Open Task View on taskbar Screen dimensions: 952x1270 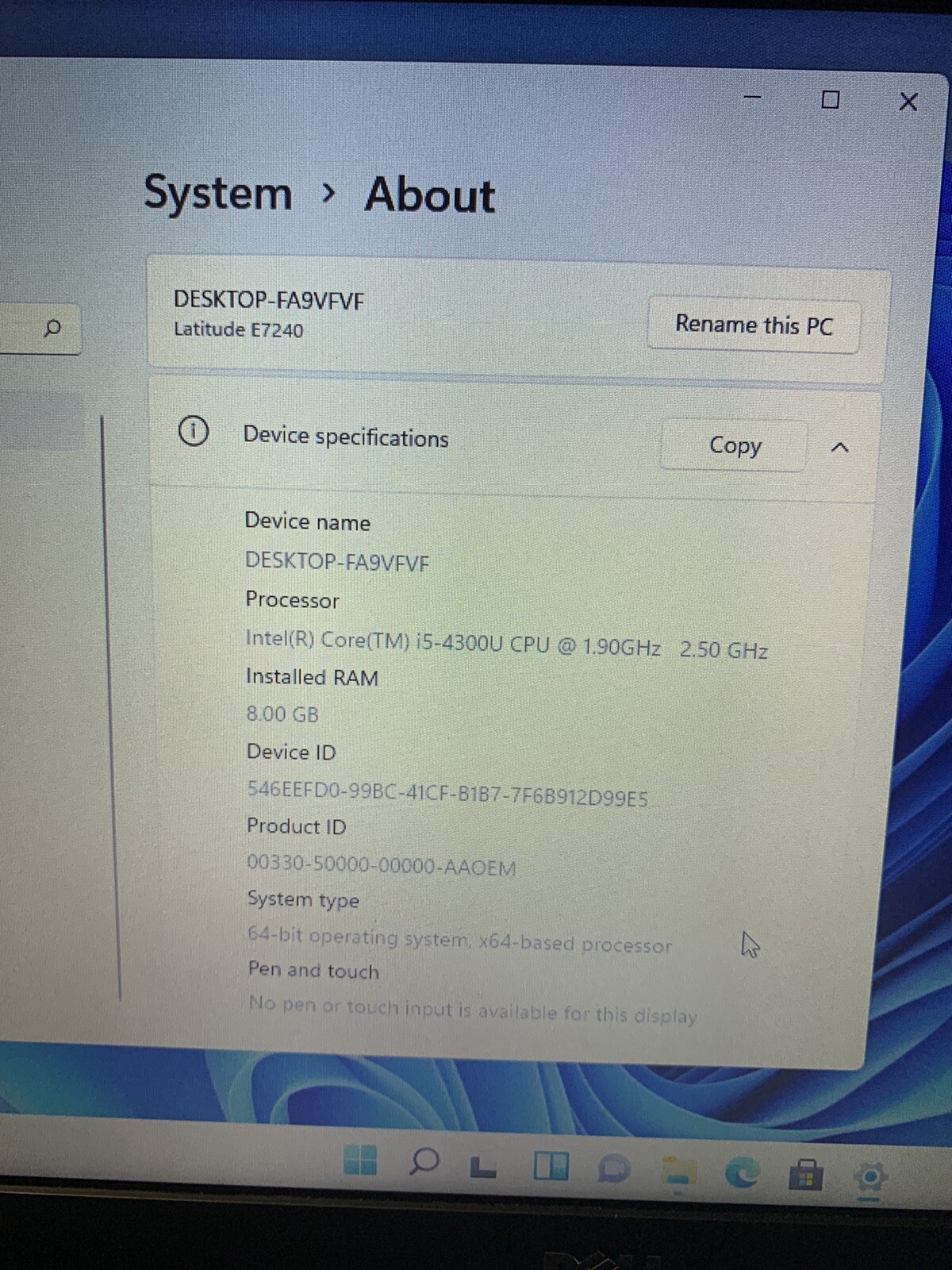483,1168
